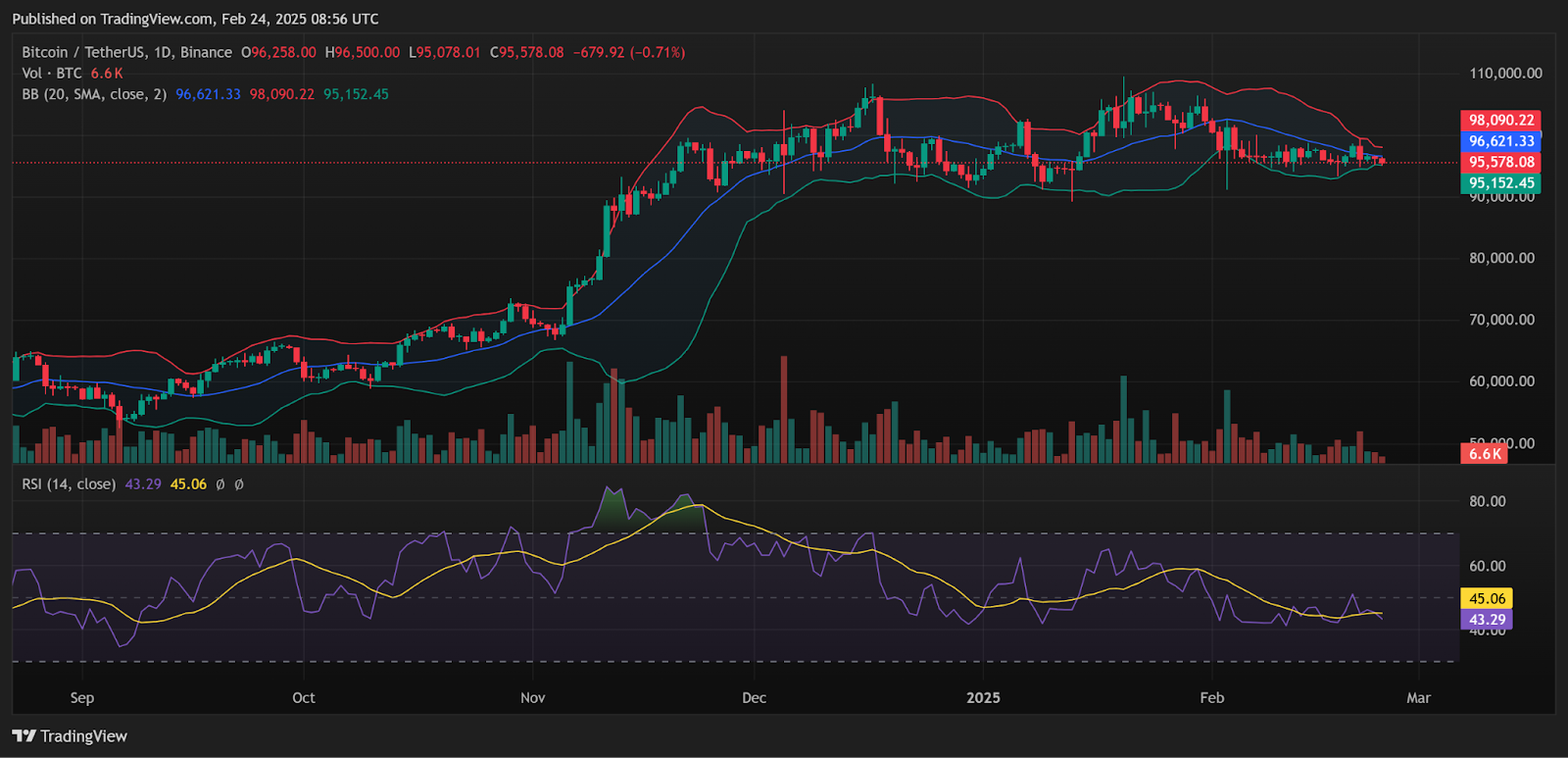This screenshot has width=1568, height=758.
Task: Click the 2025 label on the time axis
Action: 983,698
